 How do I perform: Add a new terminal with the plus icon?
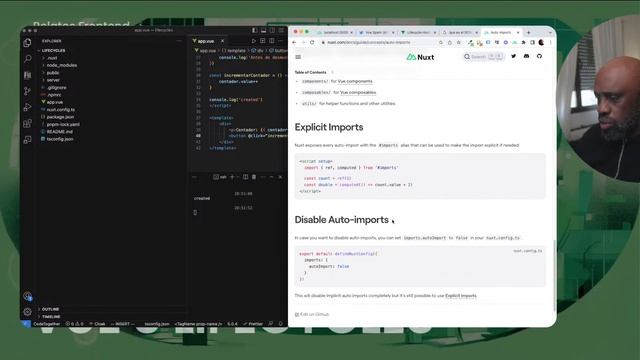pyautogui.click(x=232, y=177)
